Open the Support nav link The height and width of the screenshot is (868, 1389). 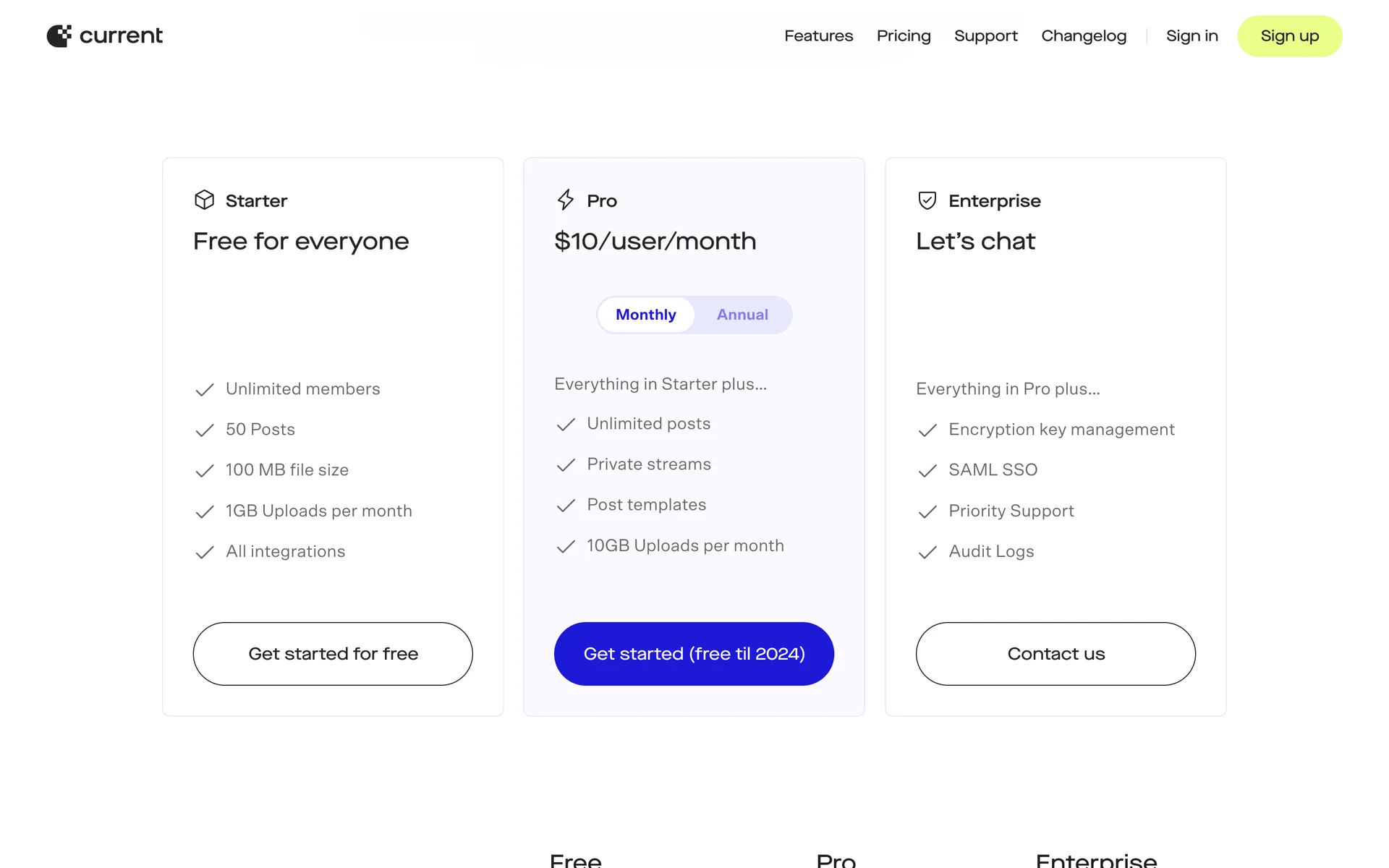click(985, 36)
